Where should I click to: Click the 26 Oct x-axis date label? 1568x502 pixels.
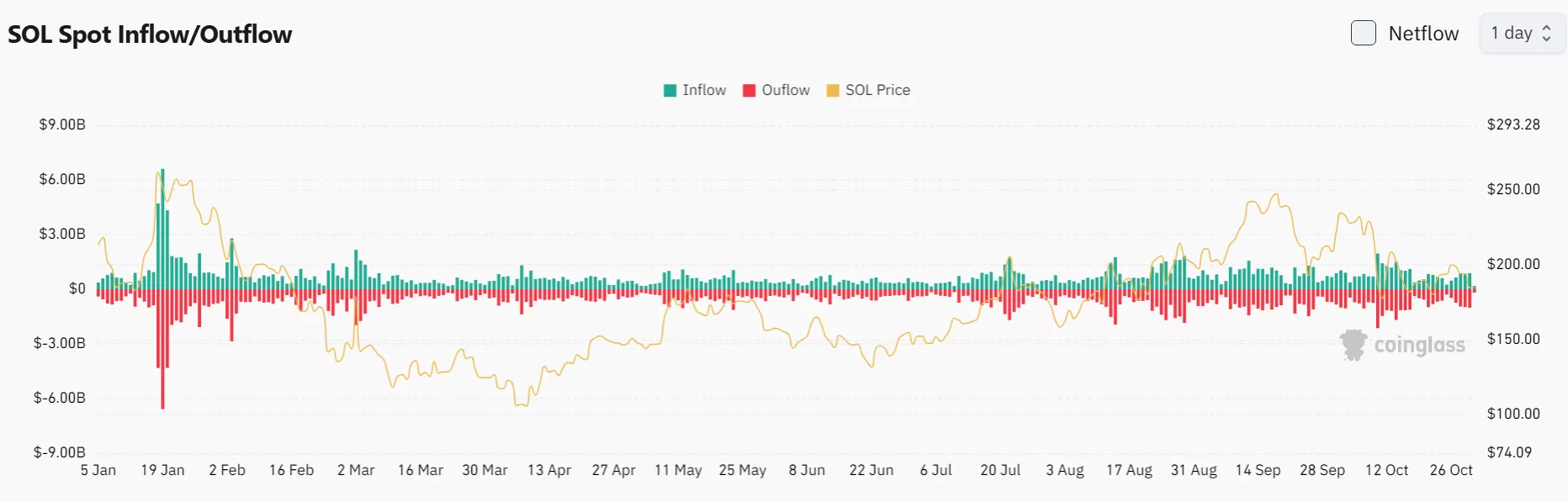(1451, 470)
